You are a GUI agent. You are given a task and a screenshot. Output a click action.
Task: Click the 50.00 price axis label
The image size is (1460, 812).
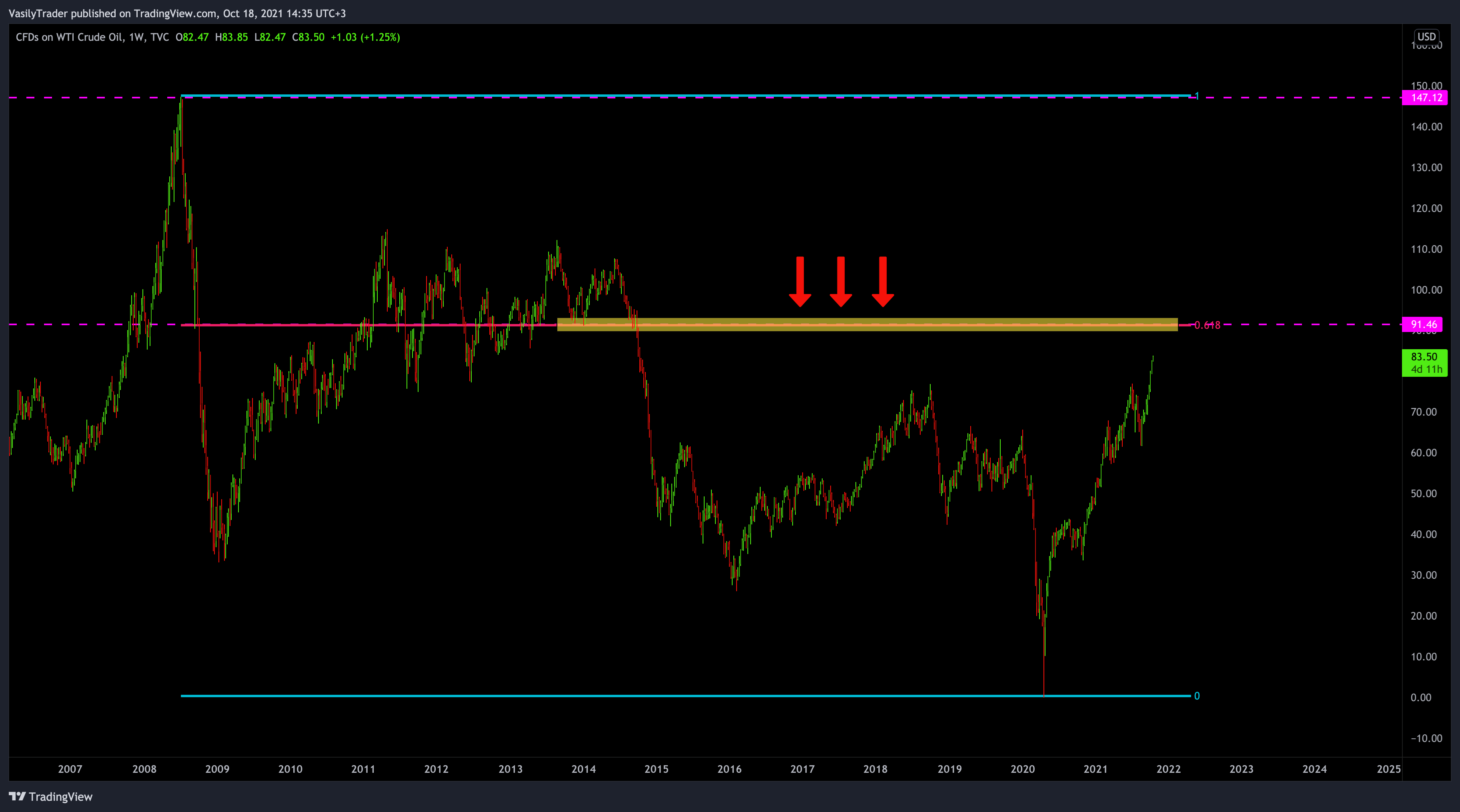tap(1424, 494)
